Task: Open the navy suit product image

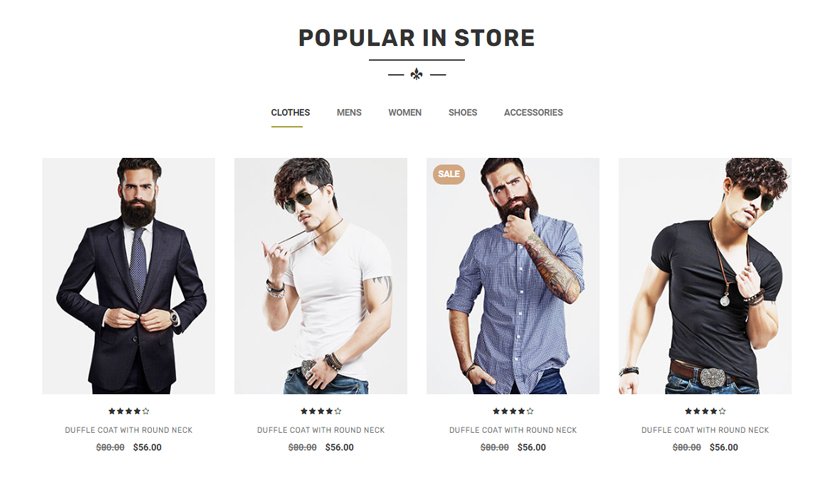Action: pyautogui.click(x=128, y=276)
